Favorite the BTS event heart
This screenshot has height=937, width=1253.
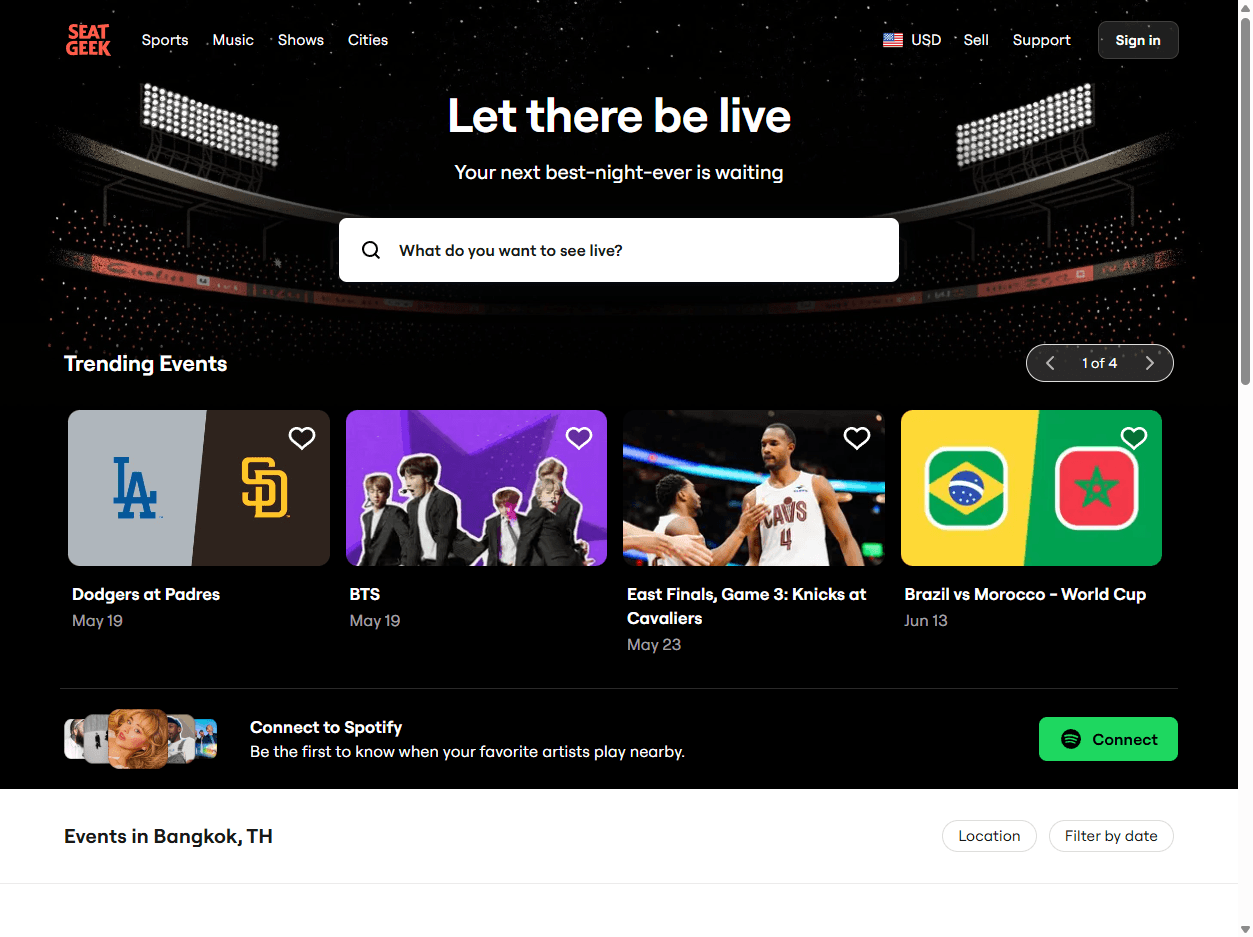pyautogui.click(x=579, y=438)
